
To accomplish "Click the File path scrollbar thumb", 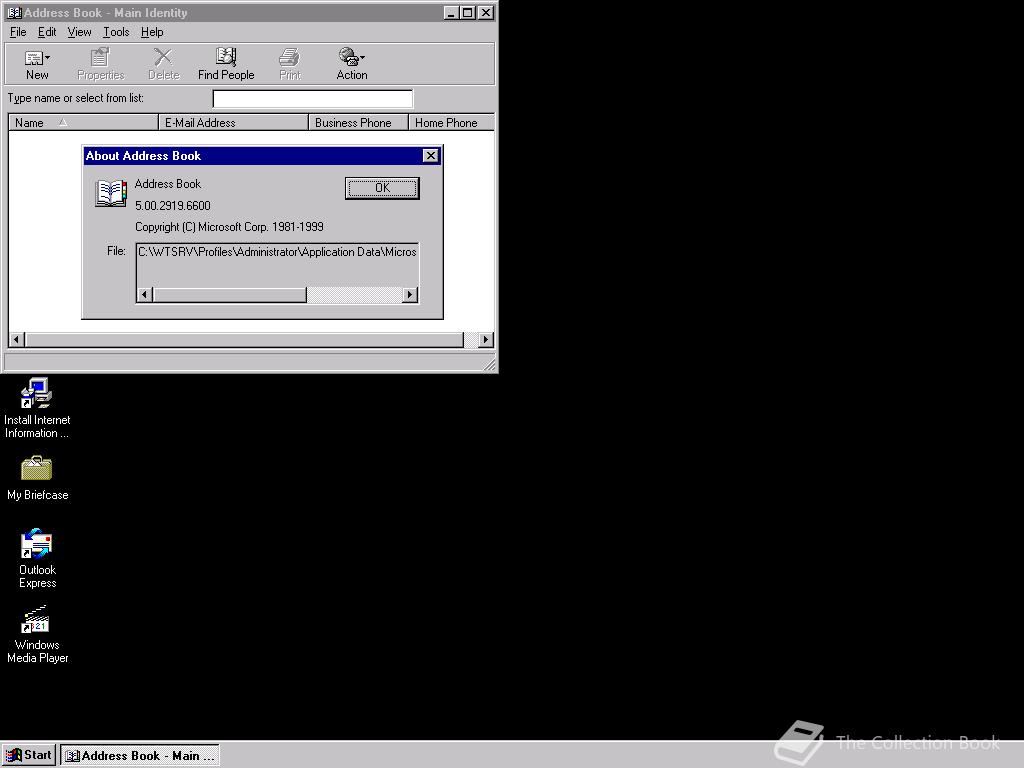I will (x=230, y=295).
